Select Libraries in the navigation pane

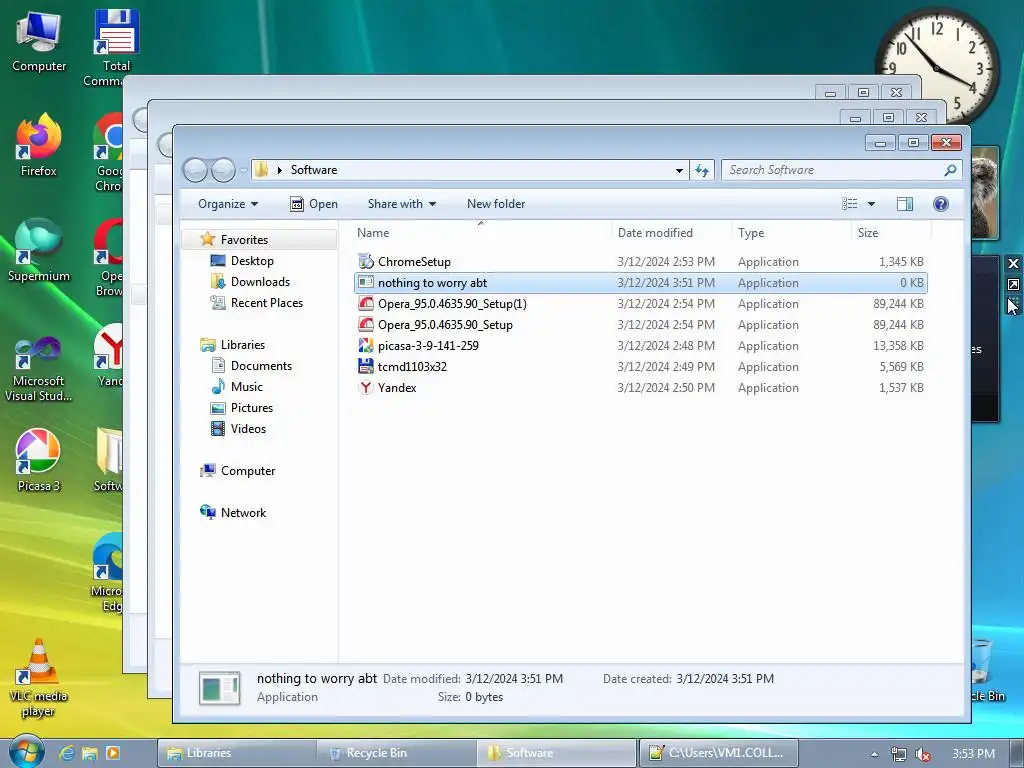point(242,345)
